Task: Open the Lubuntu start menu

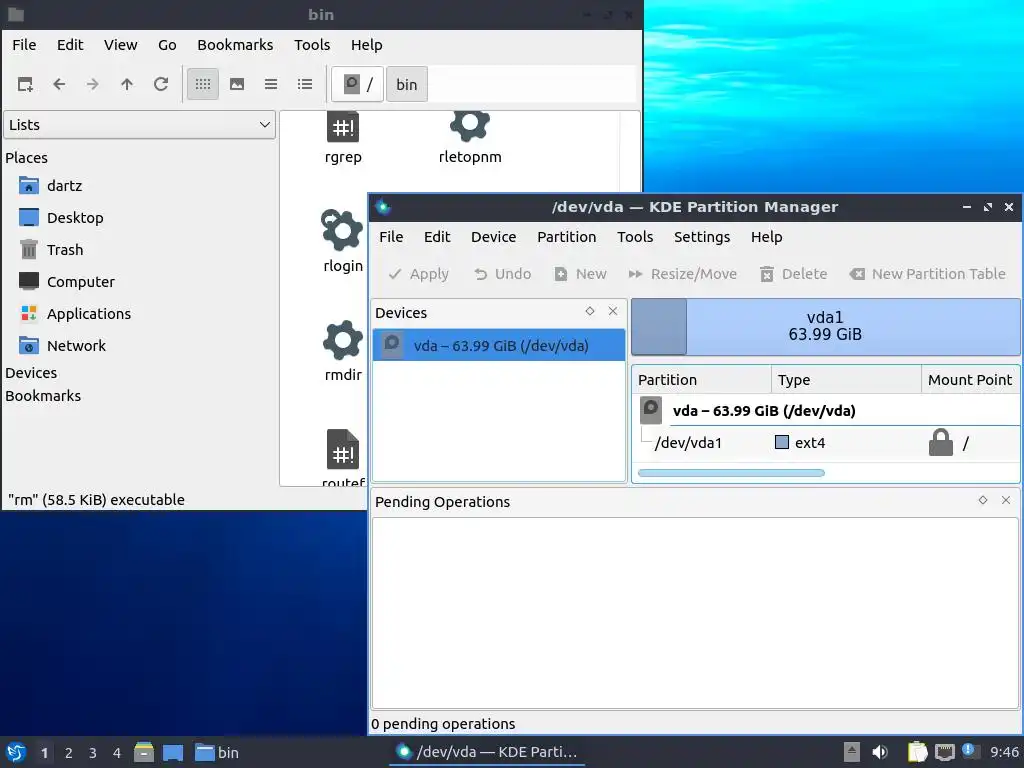Action: pos(16,753)
